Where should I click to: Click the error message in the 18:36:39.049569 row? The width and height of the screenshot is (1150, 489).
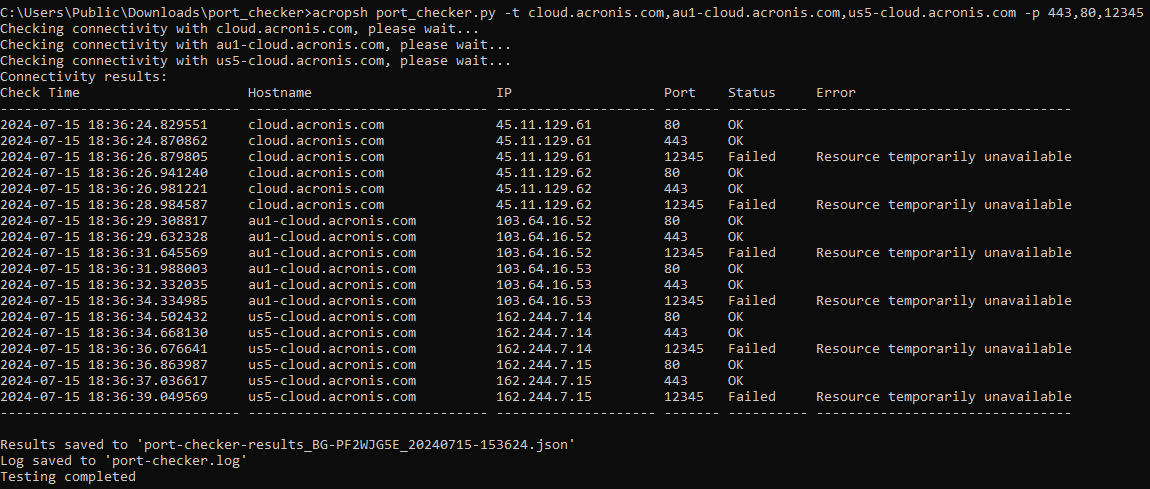click(x=944, y=397)
